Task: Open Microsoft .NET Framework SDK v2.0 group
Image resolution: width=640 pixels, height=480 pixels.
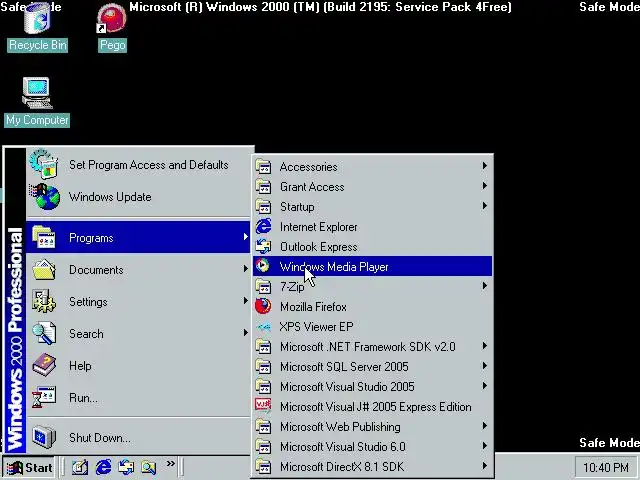Action: coord(373,346)
